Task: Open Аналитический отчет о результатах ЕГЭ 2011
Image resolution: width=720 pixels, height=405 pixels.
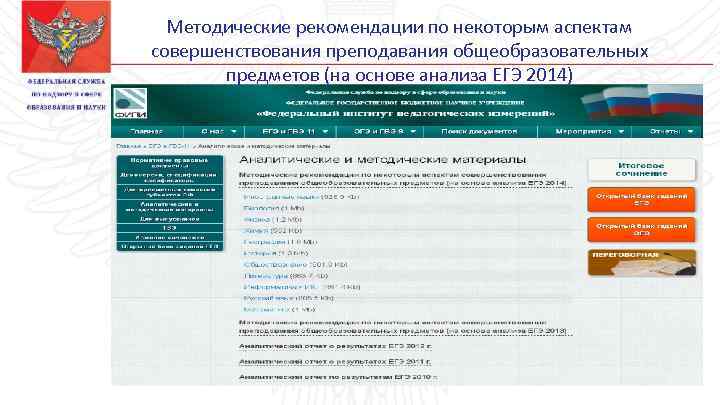Action: 335,362
